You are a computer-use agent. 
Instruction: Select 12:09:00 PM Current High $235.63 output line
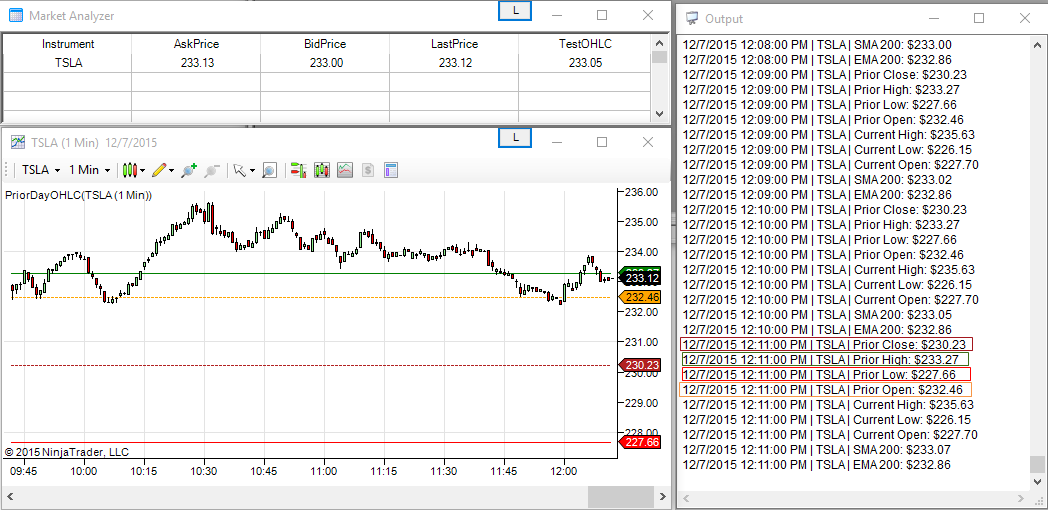click(828, 134)
